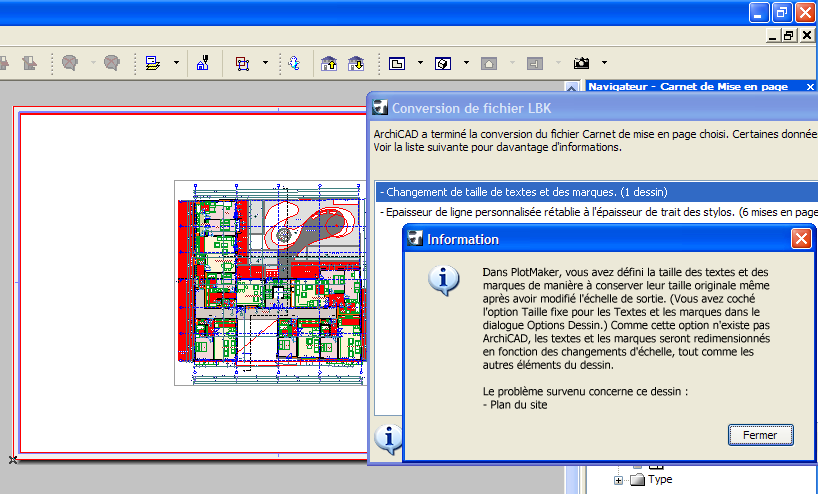Screen dimensions: 818x494
Task: Select 'Changement de taille de textes' list row
Action: (596, 192)
